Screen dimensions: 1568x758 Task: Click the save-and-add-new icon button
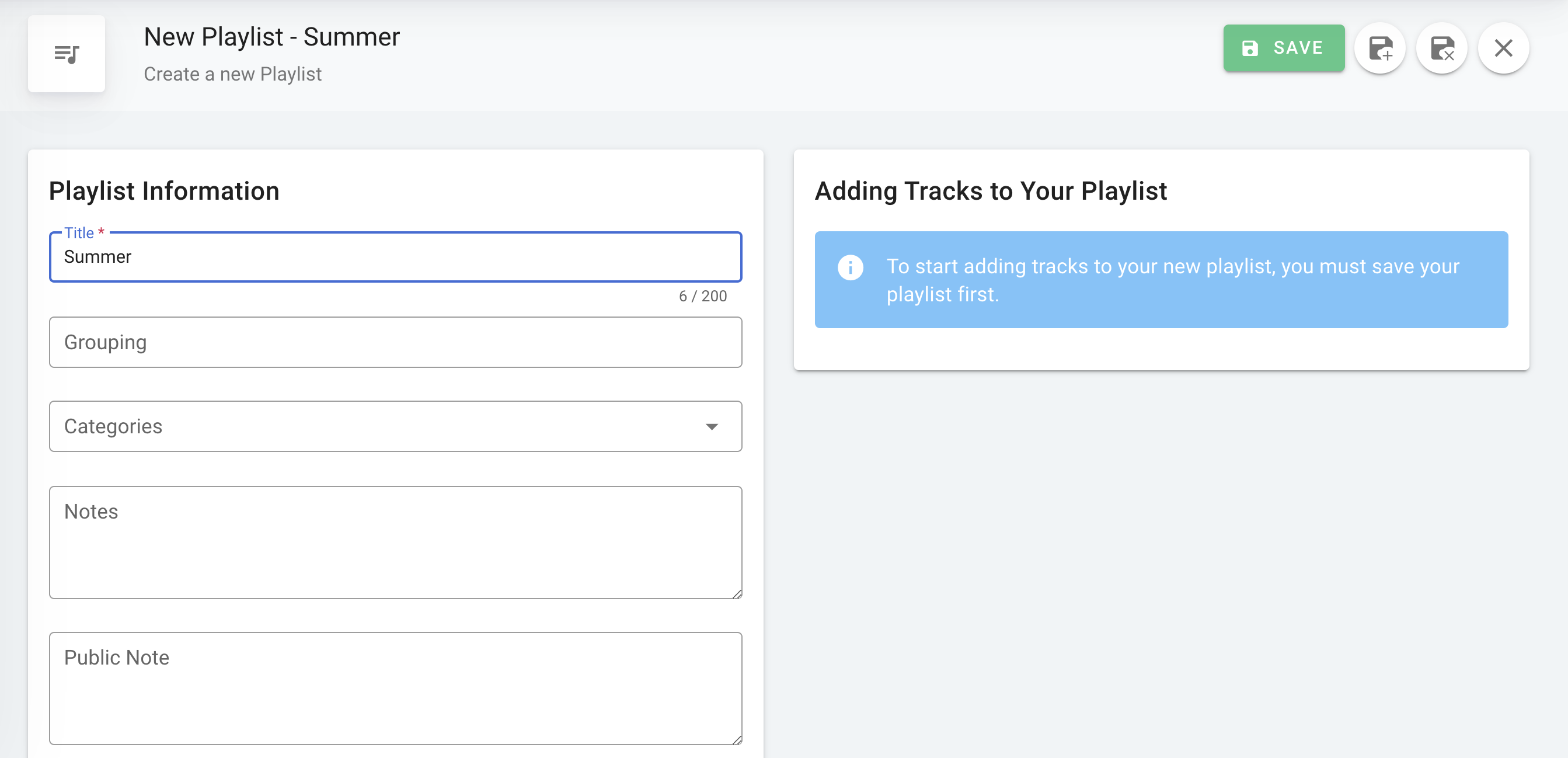[x=1380, y=48]
